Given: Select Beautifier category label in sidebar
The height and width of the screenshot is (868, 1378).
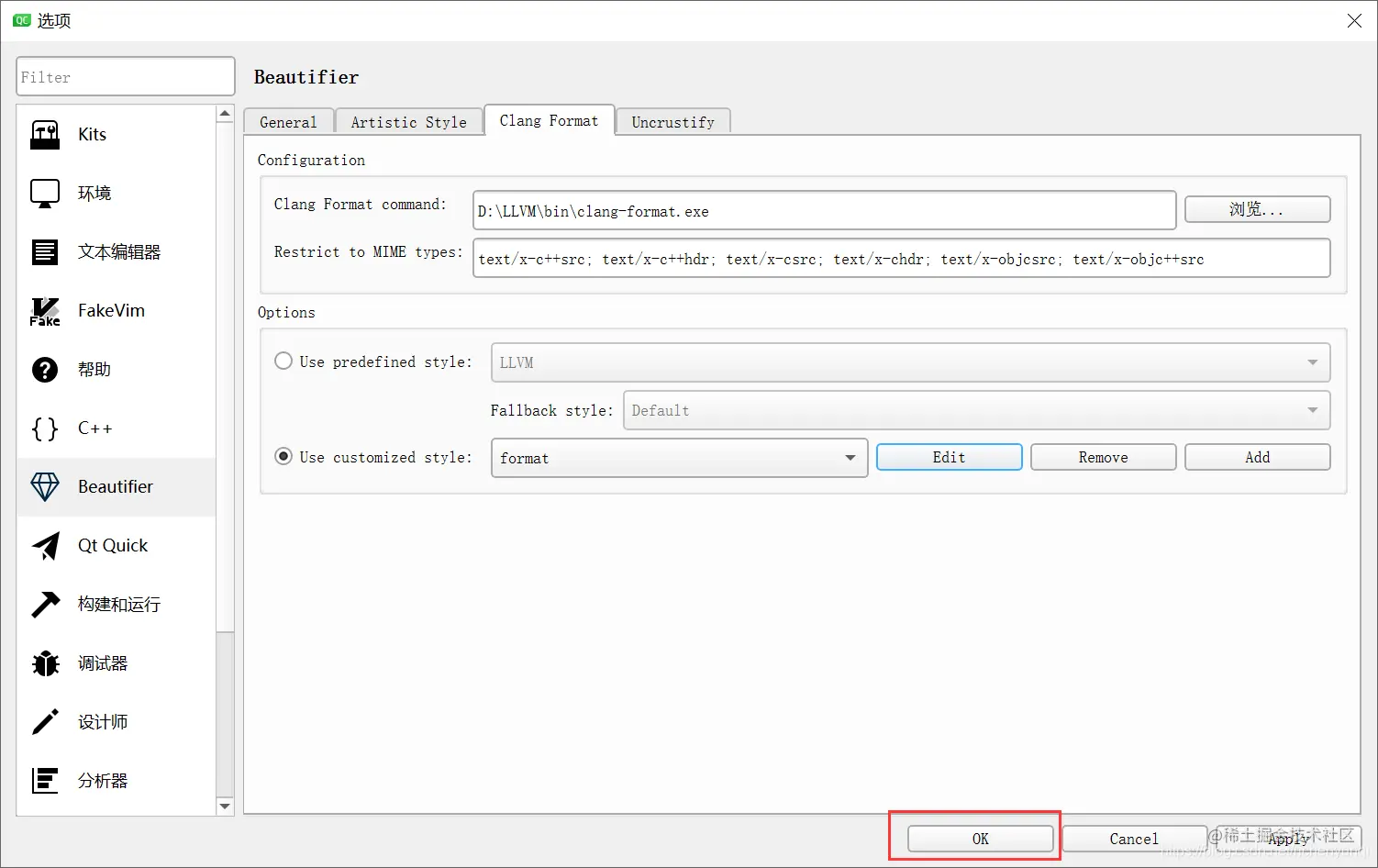Looking at the screenshot, I should pyautogui.click(x=116, y=487).
